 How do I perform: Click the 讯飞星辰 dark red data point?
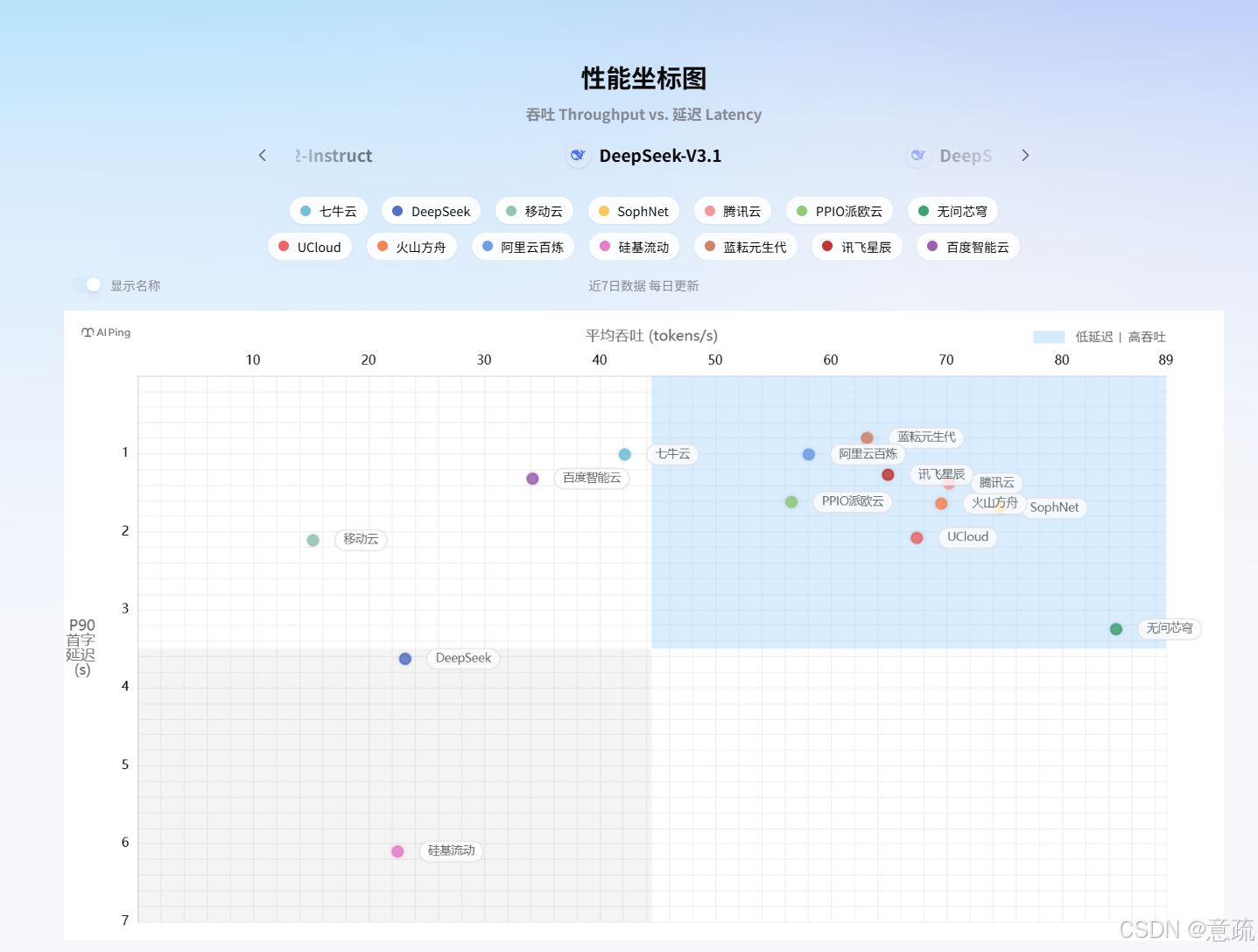[888, 474]
